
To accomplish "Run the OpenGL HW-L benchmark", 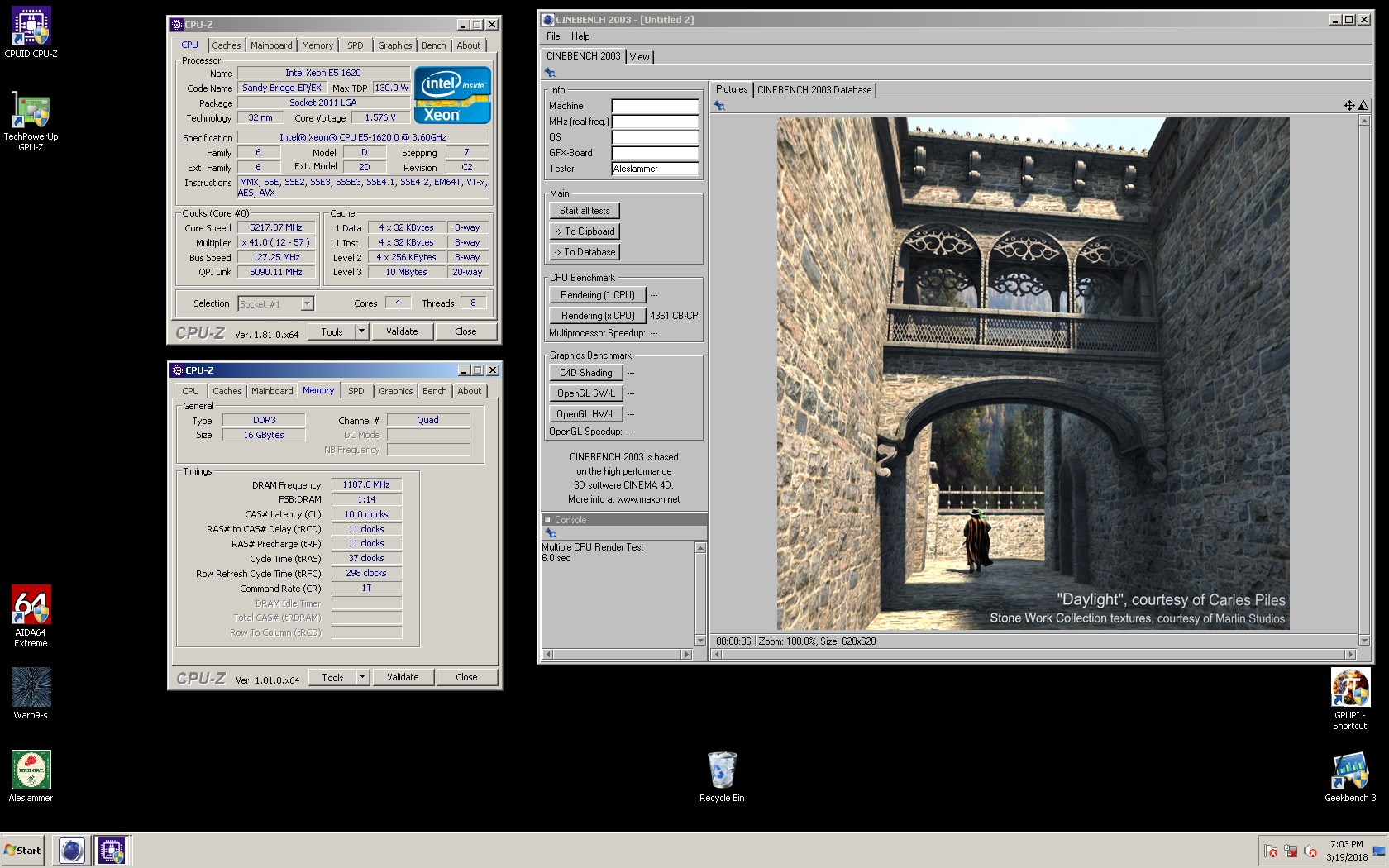I will click(x=585, y=414).
